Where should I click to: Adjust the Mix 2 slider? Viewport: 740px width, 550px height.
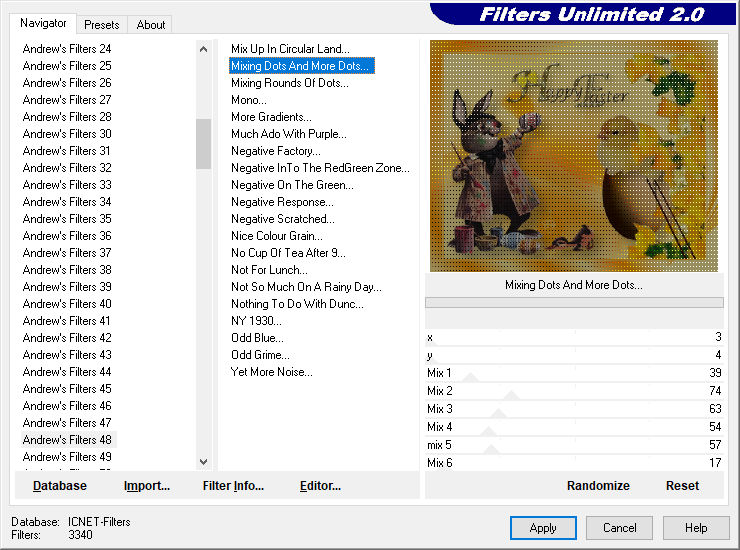pyautogui.click(x=574, y=391)
